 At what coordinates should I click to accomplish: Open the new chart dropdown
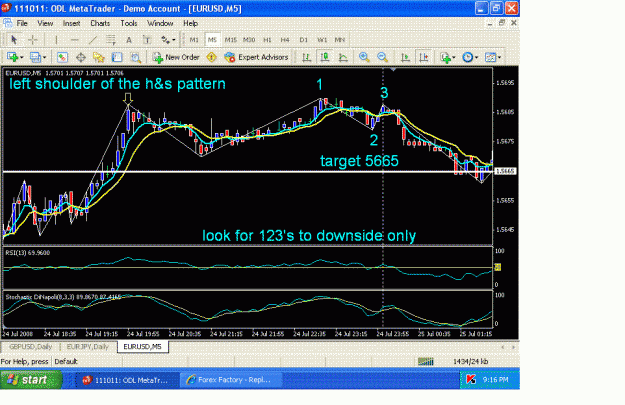coord(15,57)
